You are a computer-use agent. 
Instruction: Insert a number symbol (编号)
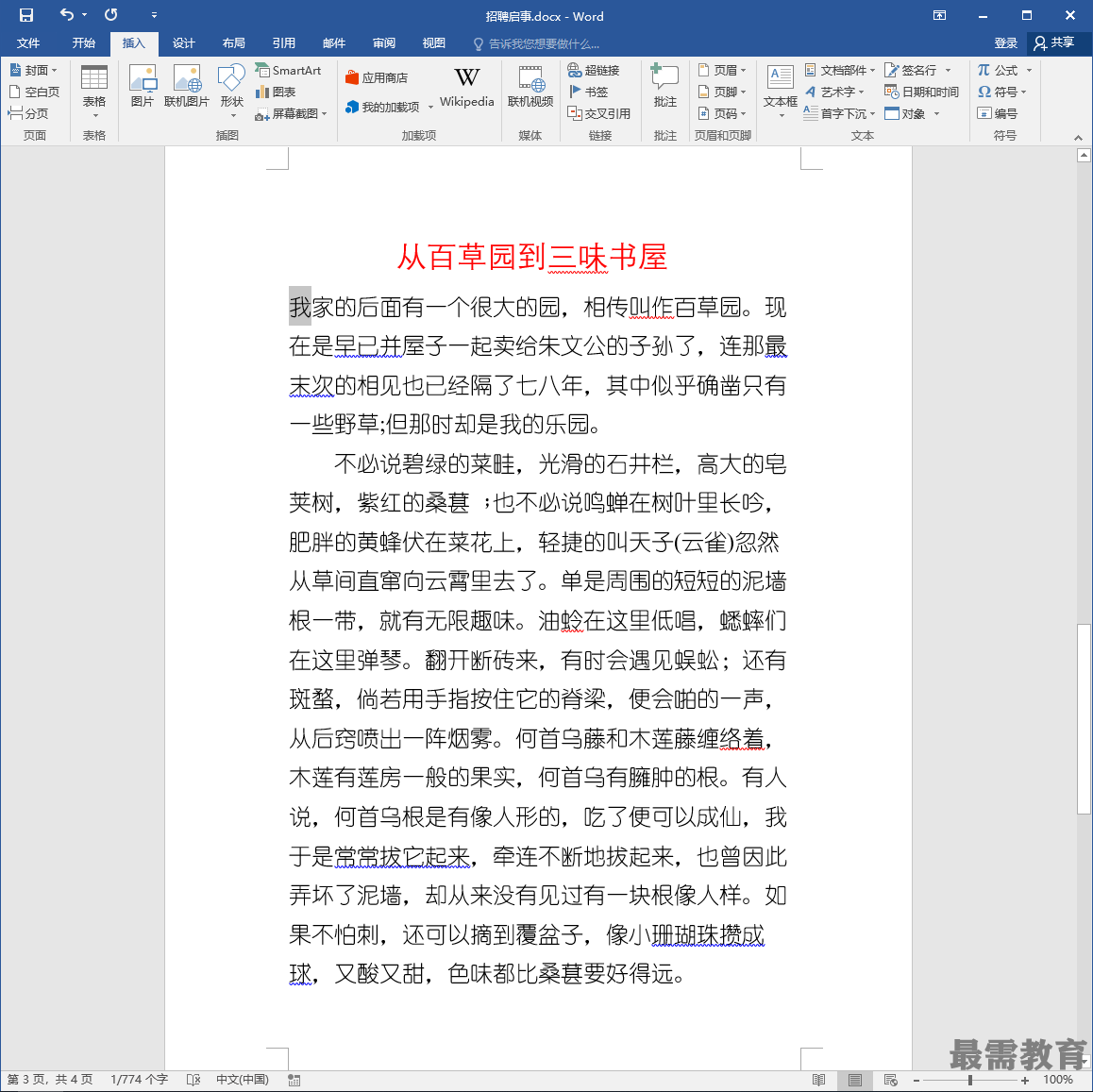click(998, 113)
